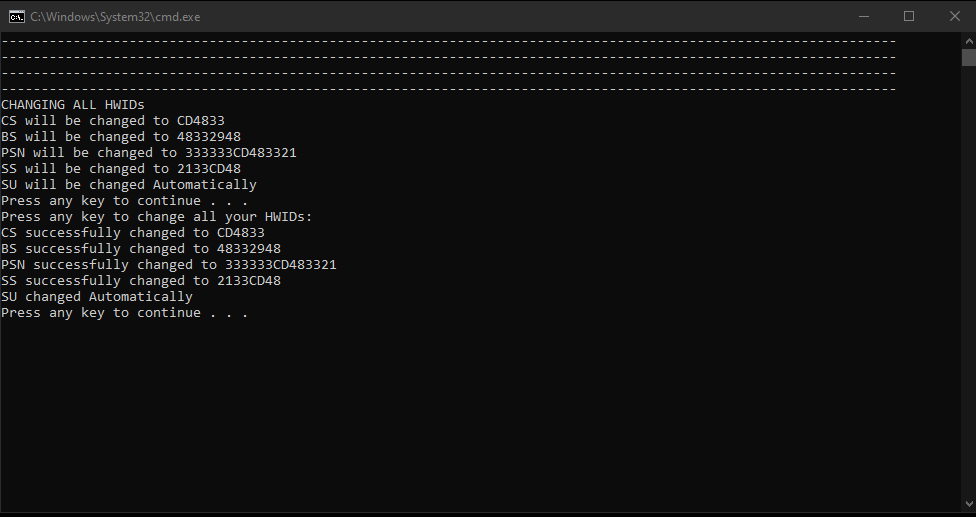This screenshot has width=976, height=517.
Task: Click the 'CS will be changed to CD4833' line
Action: pyautogui.click(x=113, y=121)
